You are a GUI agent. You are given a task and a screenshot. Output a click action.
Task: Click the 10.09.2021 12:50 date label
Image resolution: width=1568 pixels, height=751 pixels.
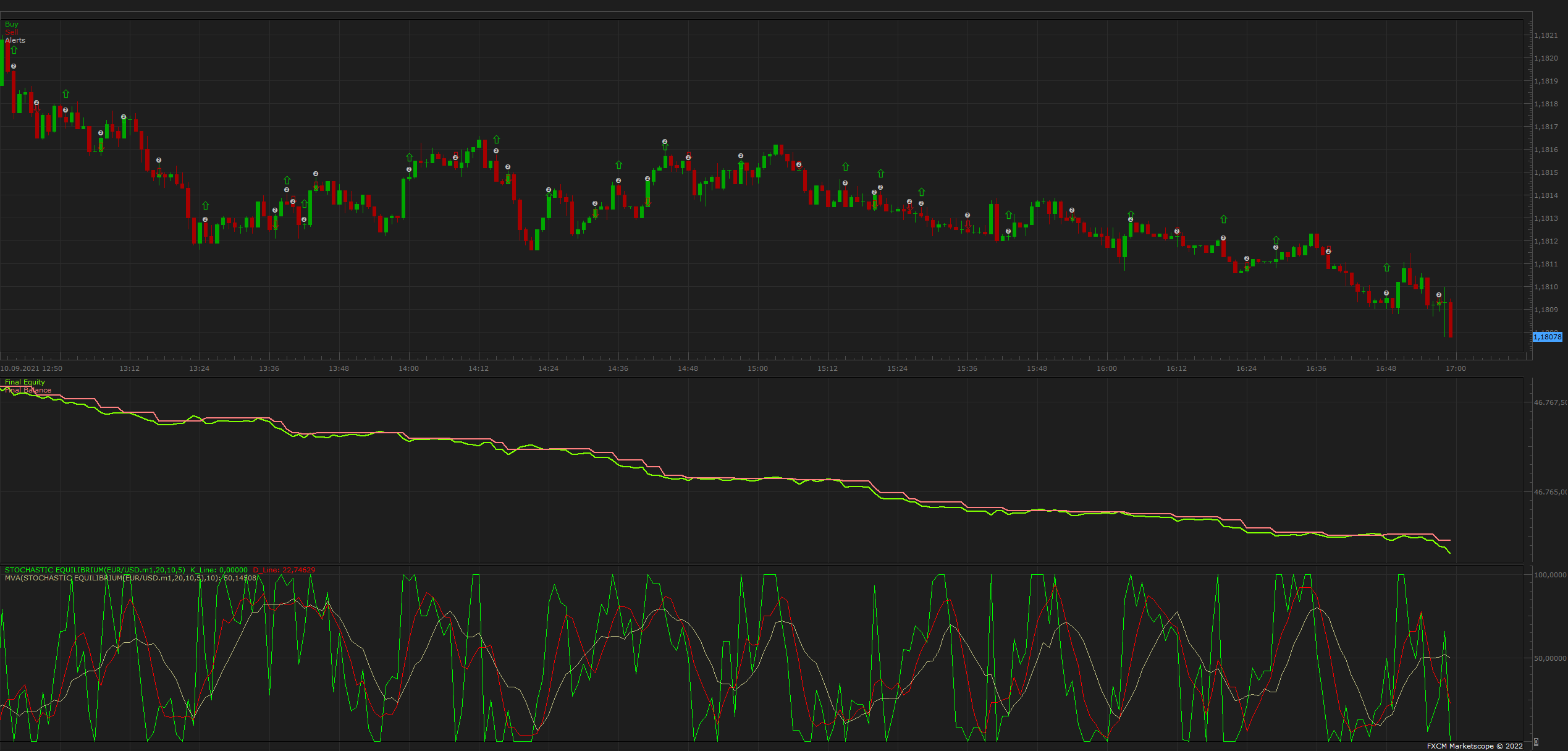coord(32,368)
